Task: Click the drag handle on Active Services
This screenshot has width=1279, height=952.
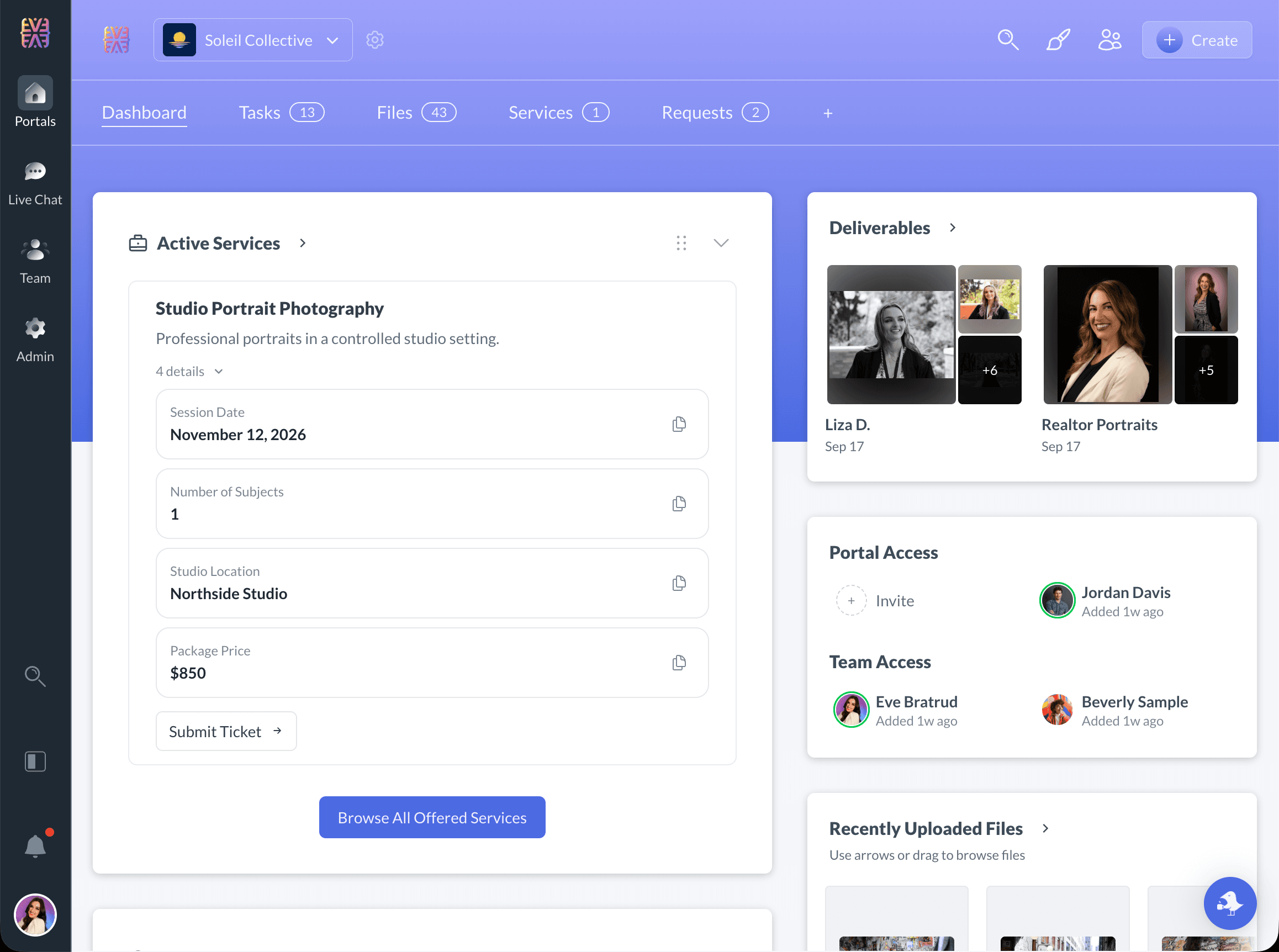Action: pos(681,243)
